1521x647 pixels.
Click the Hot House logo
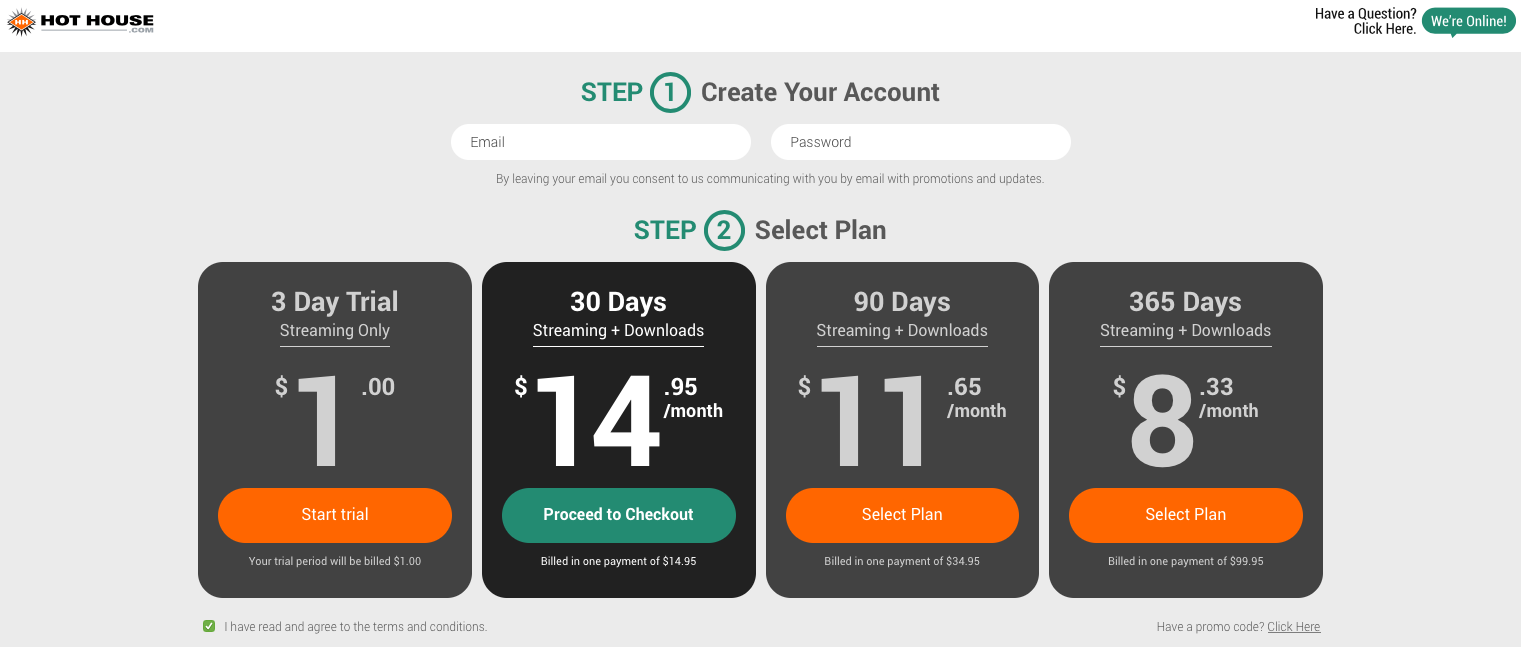[81, 22]
